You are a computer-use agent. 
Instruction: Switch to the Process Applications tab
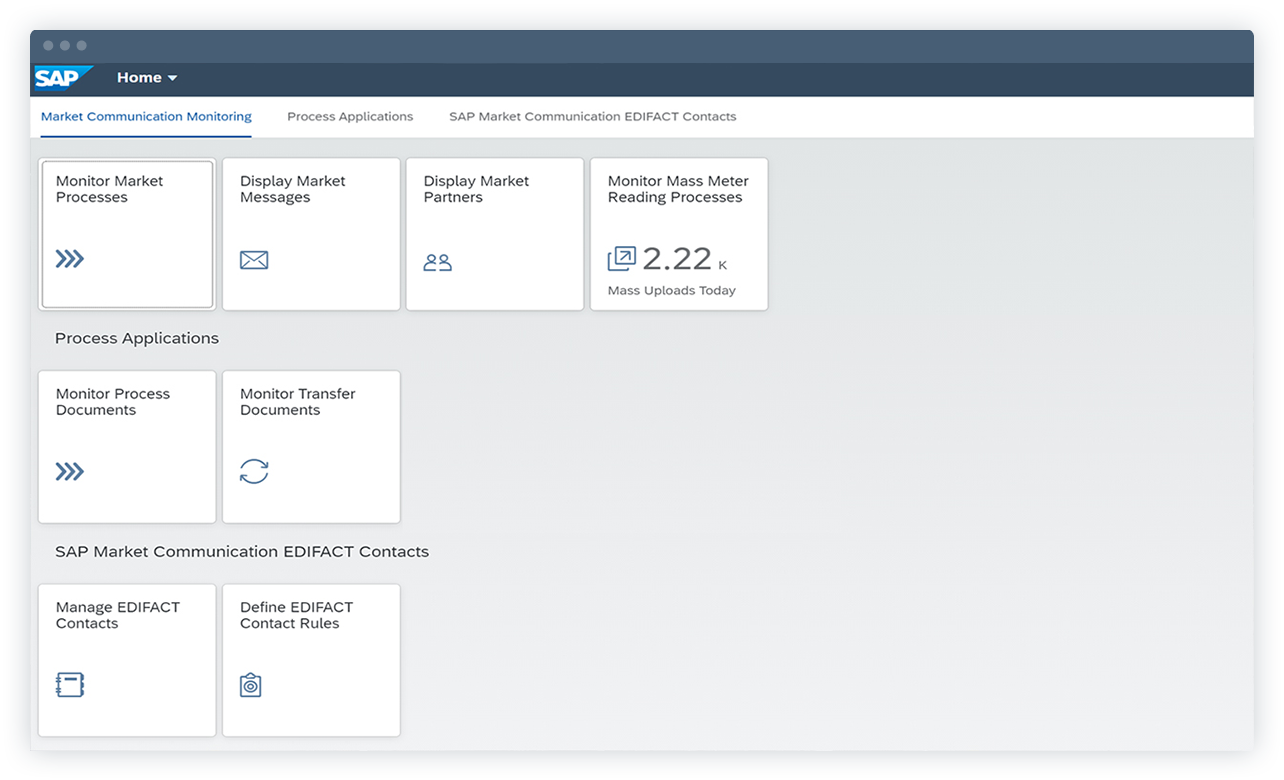pyautogui.click(x=350, y=116)
